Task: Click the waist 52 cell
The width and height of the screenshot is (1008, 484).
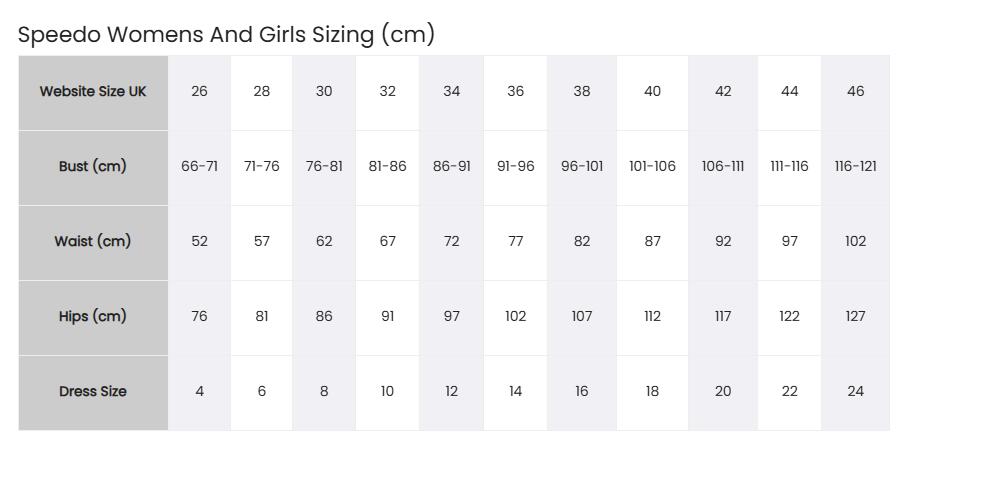Action: tap(199, 241)
